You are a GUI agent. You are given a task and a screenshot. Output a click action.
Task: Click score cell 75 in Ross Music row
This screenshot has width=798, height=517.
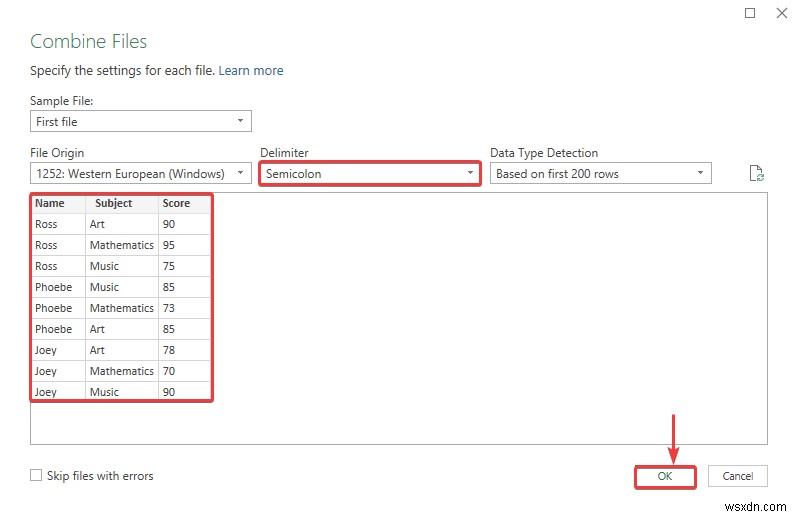(184, 266)
